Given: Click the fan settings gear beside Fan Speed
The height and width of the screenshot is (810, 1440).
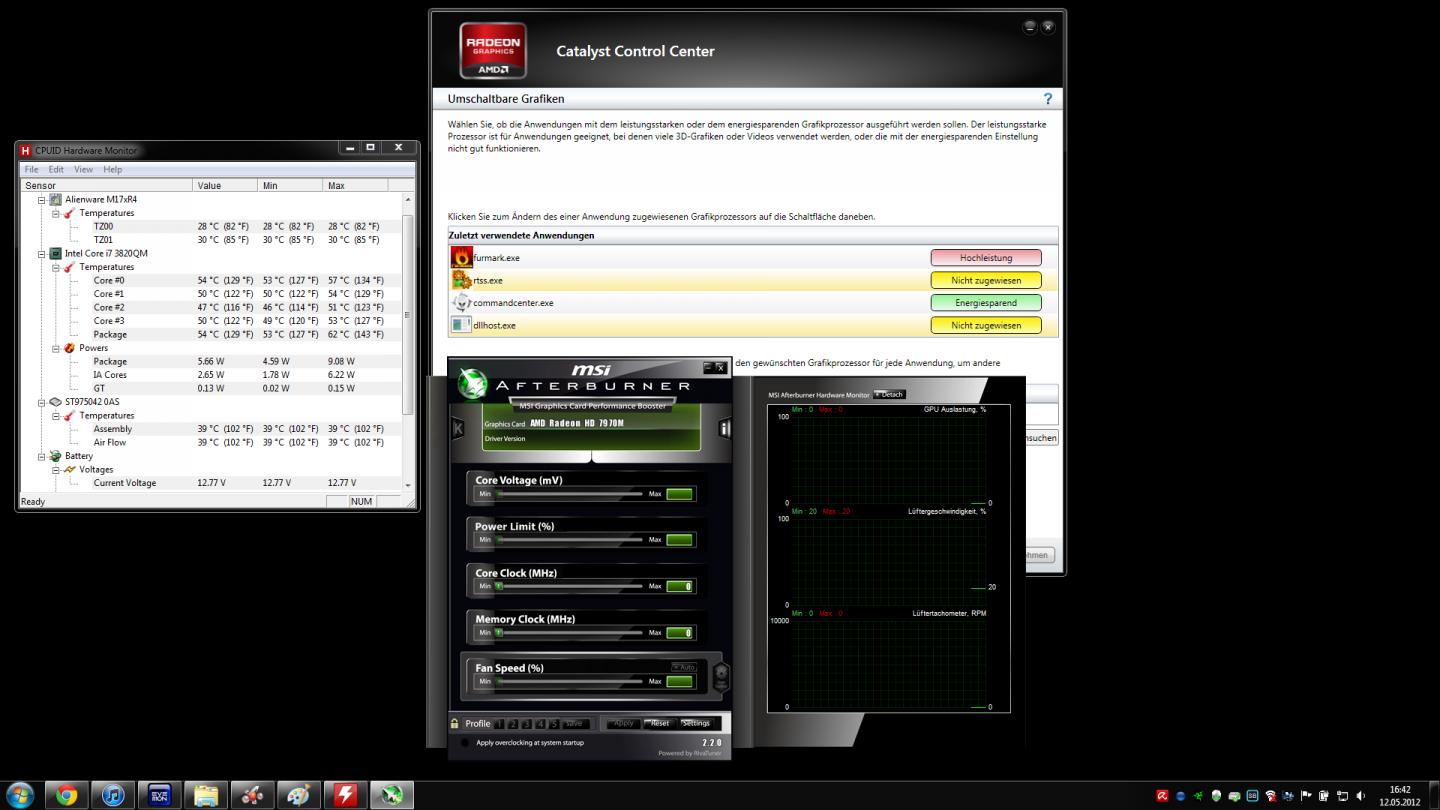Looking at the screenshot, I should (720, 677).
